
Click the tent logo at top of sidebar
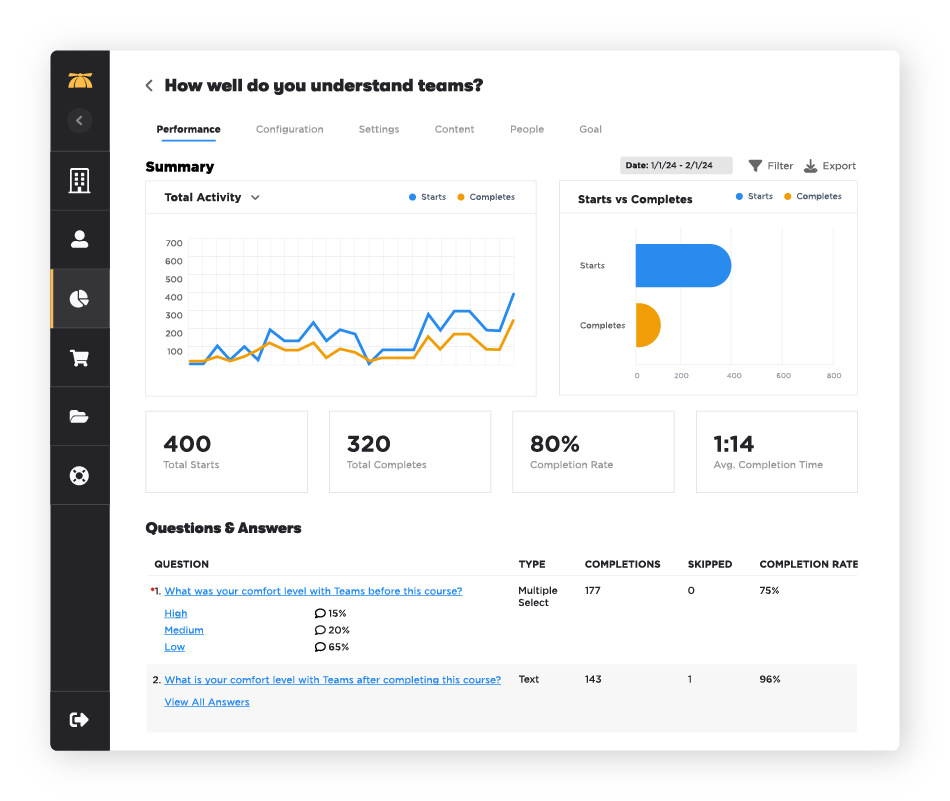(79, 81)
